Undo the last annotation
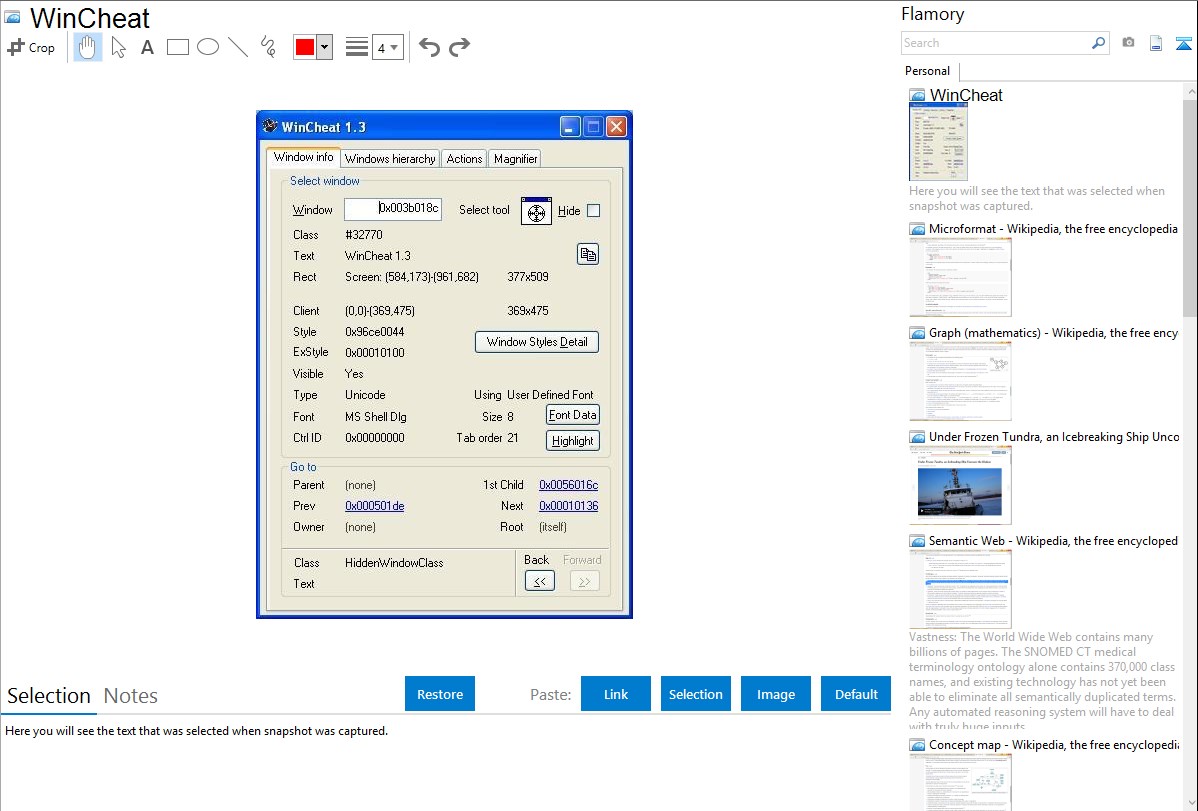Screen dimensions: 1198x811 (x=429, y=47)
